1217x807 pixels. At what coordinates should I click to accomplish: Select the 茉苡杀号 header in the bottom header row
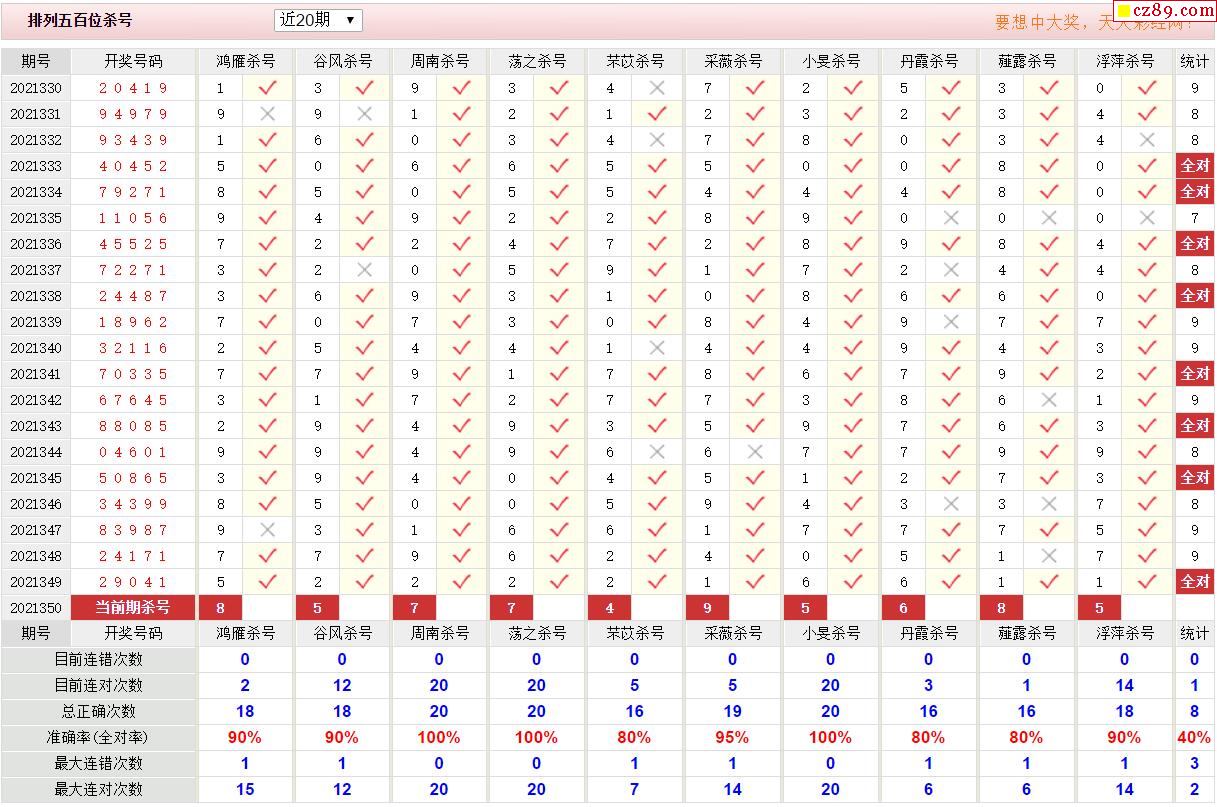[635, 633]
